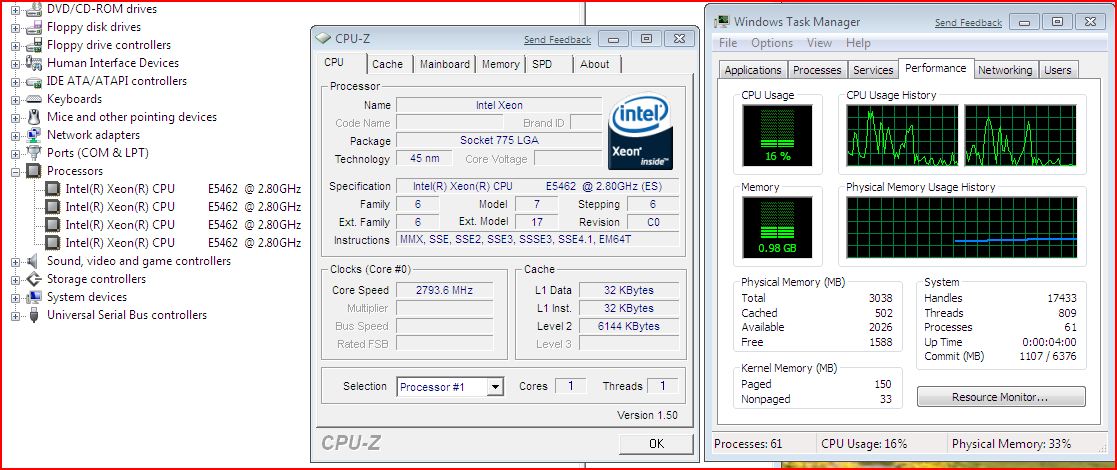
Task: Expand the Floppy disk drives node
Action: (x=16, y=27)
